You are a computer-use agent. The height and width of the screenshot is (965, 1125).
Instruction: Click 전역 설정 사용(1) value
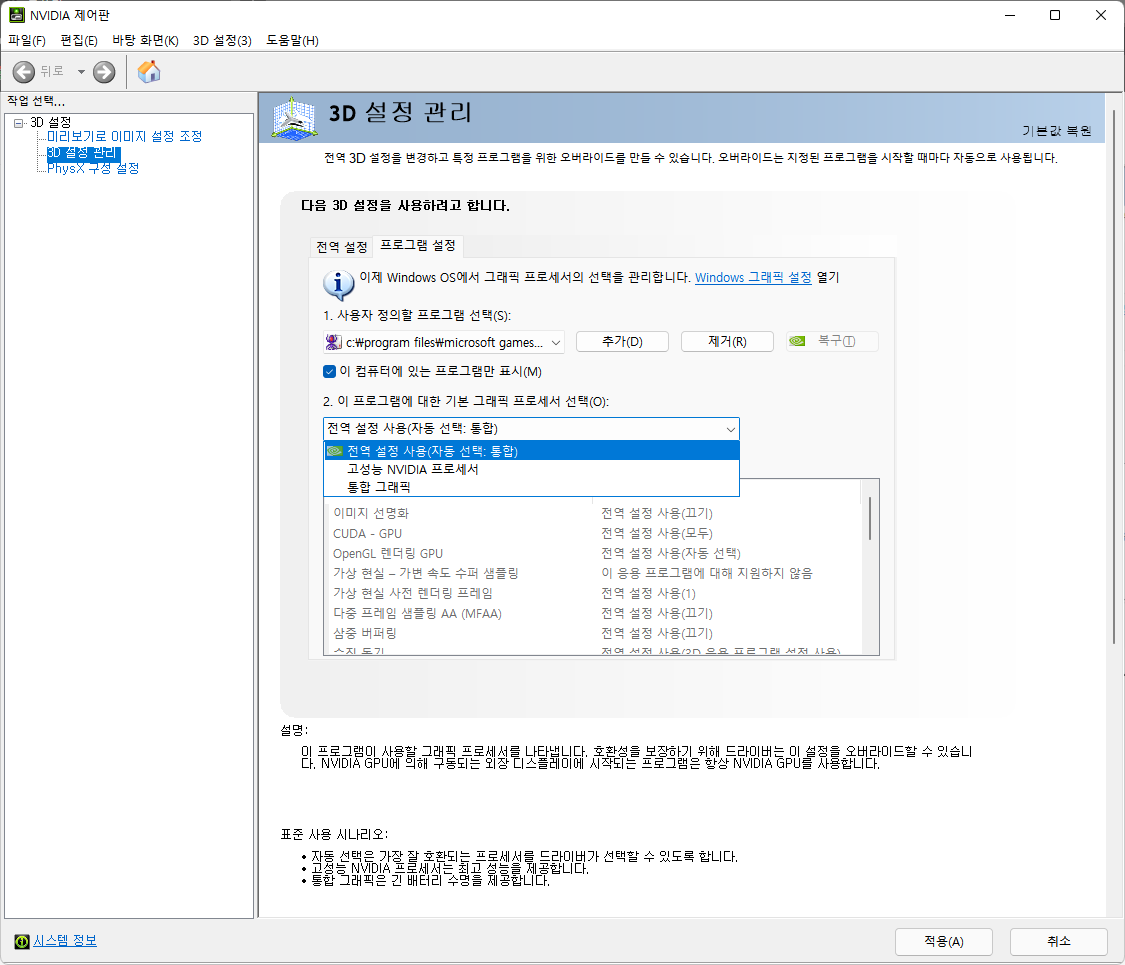coord(648,593)
